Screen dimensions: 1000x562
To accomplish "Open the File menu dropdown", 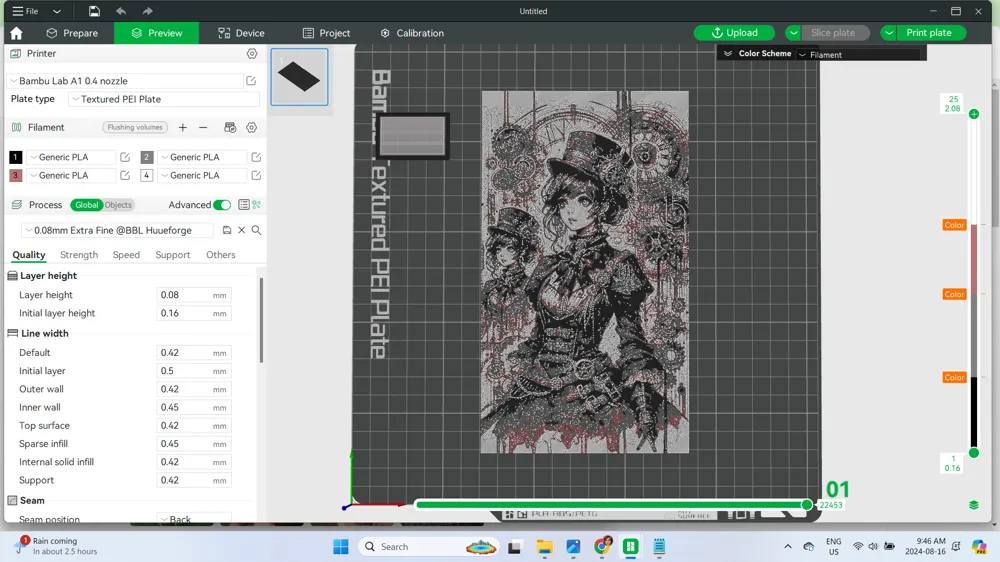I will tap(57, 11).
